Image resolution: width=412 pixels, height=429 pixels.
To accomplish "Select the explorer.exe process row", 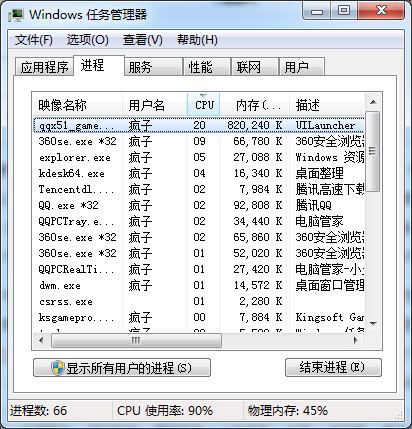I will tap(199, 157).
